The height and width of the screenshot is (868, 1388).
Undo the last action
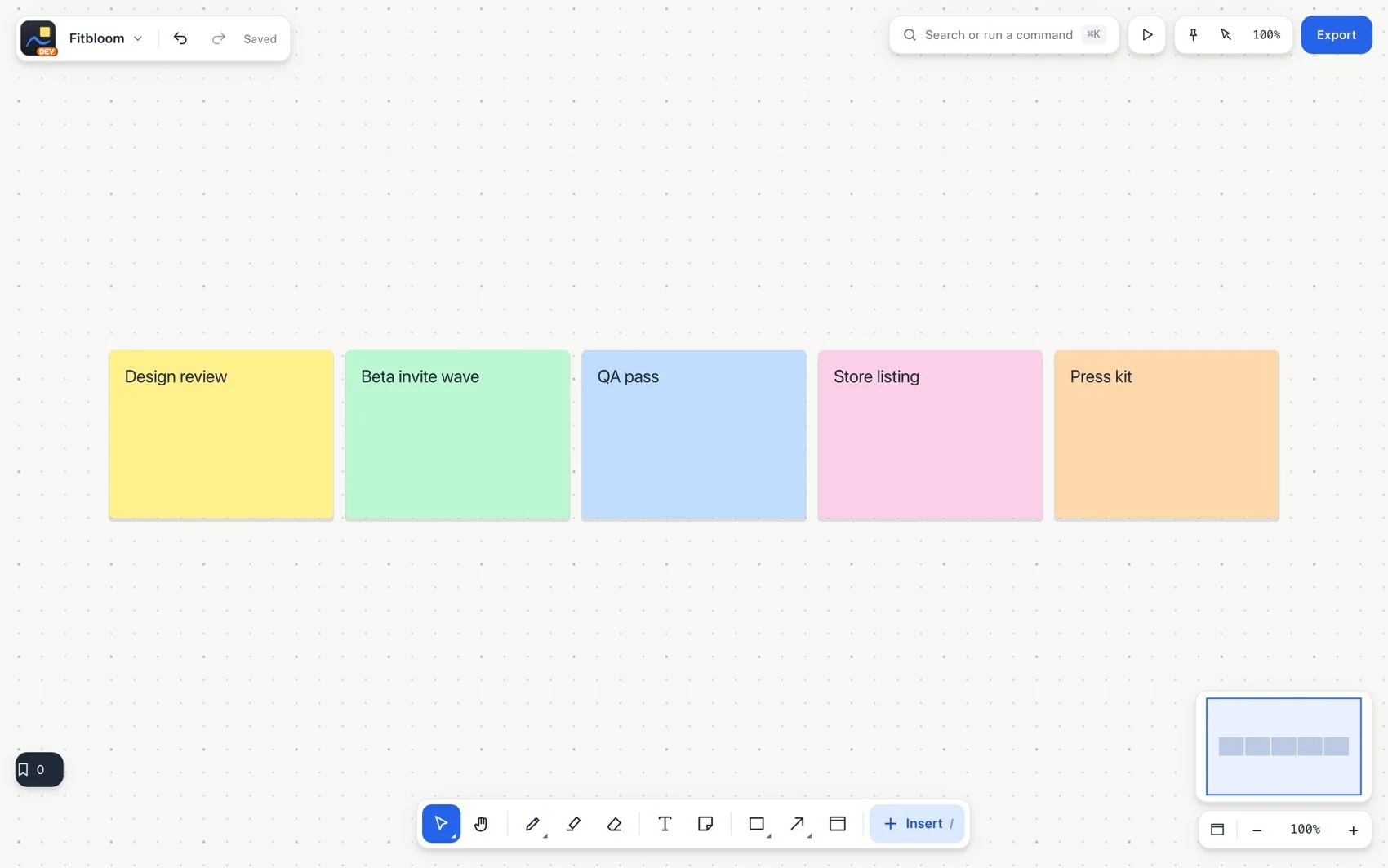point(180,38)
